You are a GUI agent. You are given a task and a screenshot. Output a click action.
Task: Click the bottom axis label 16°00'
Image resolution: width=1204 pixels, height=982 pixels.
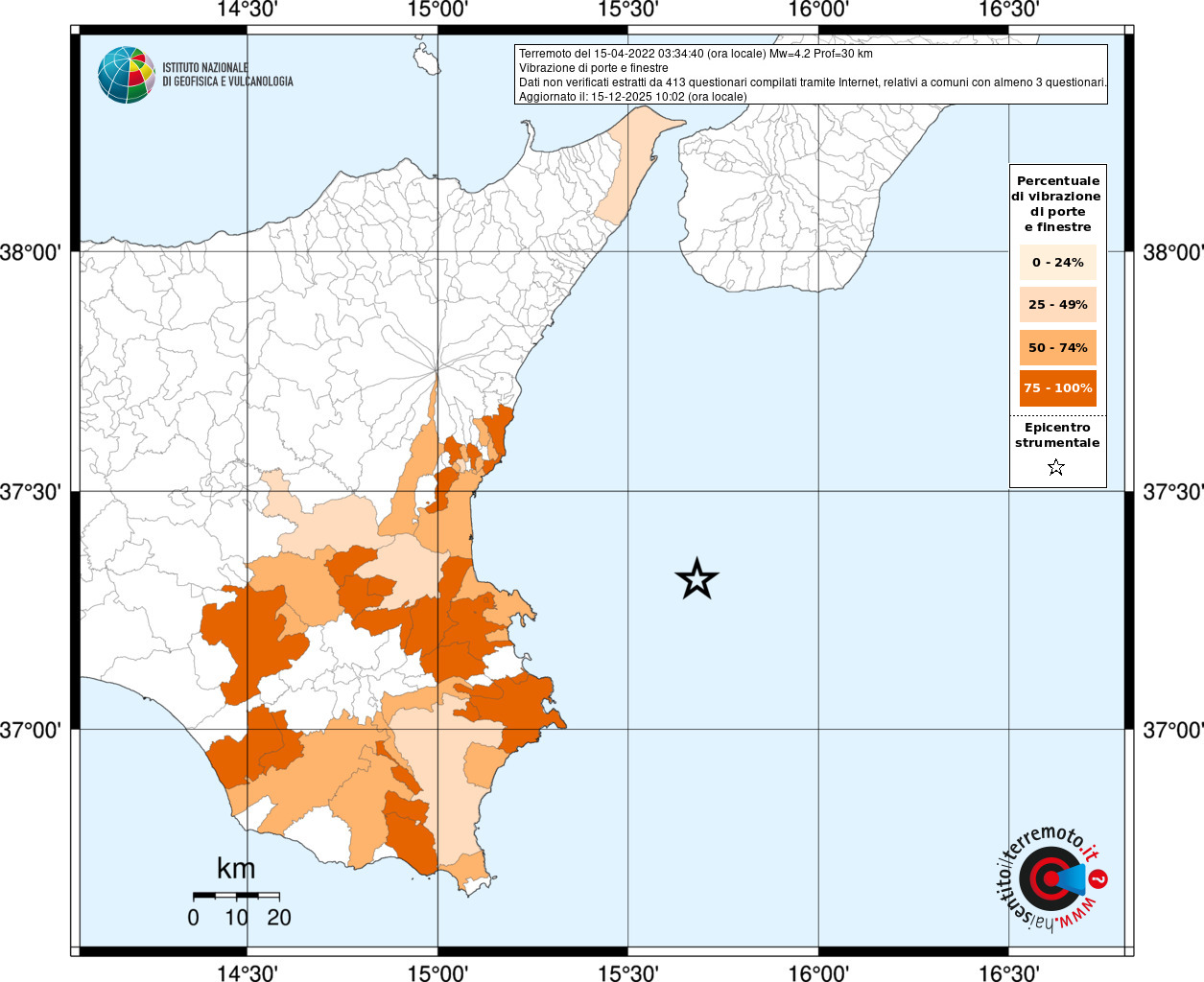(818, 972)
